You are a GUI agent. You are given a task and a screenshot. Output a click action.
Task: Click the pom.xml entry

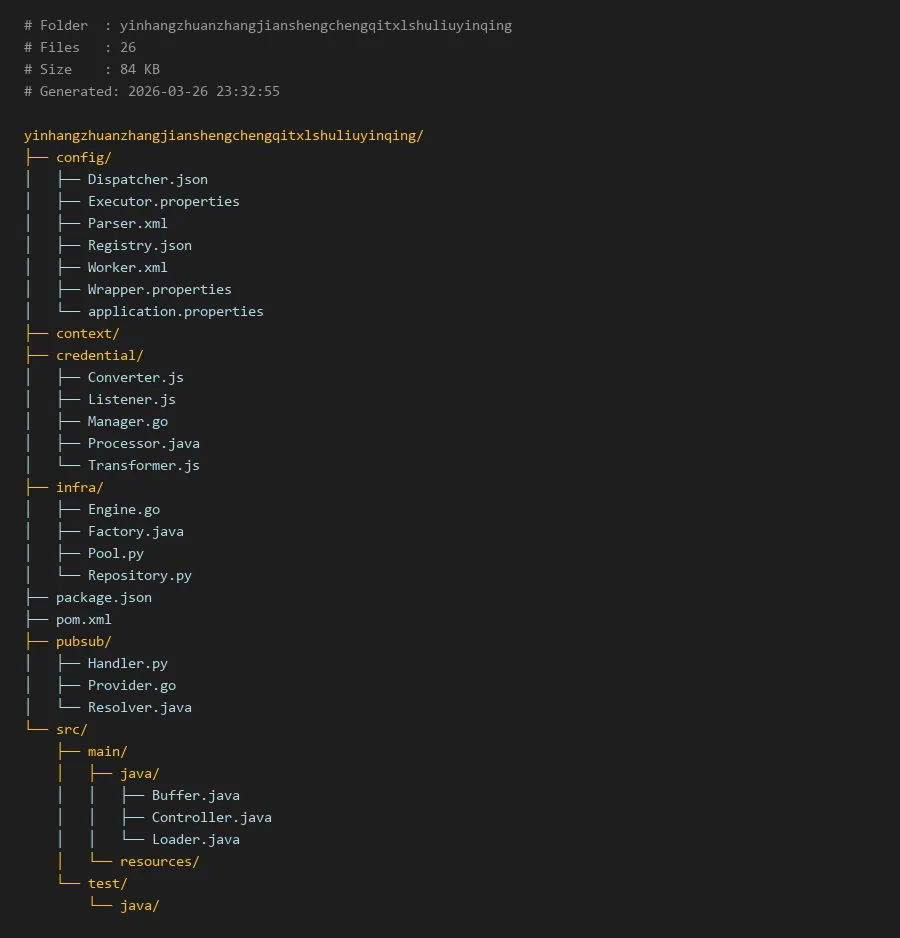(83, 619)
